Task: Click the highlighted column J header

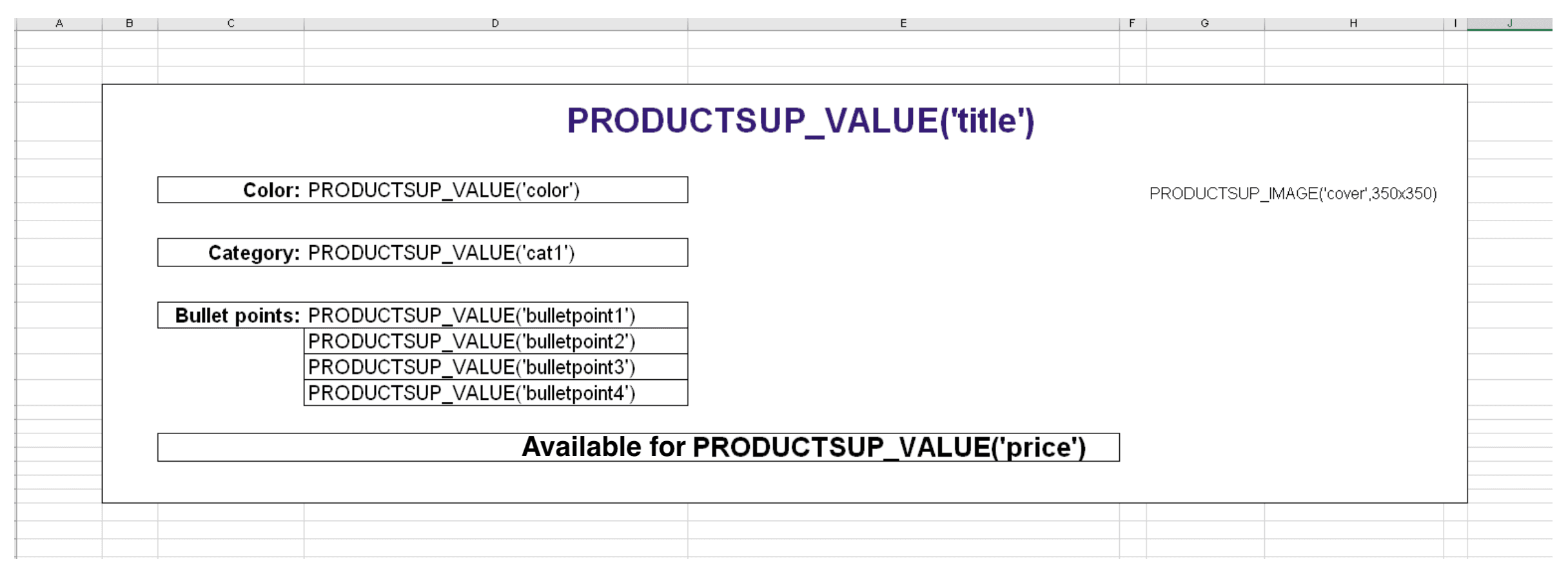Action: click(x=1509, y=24)
